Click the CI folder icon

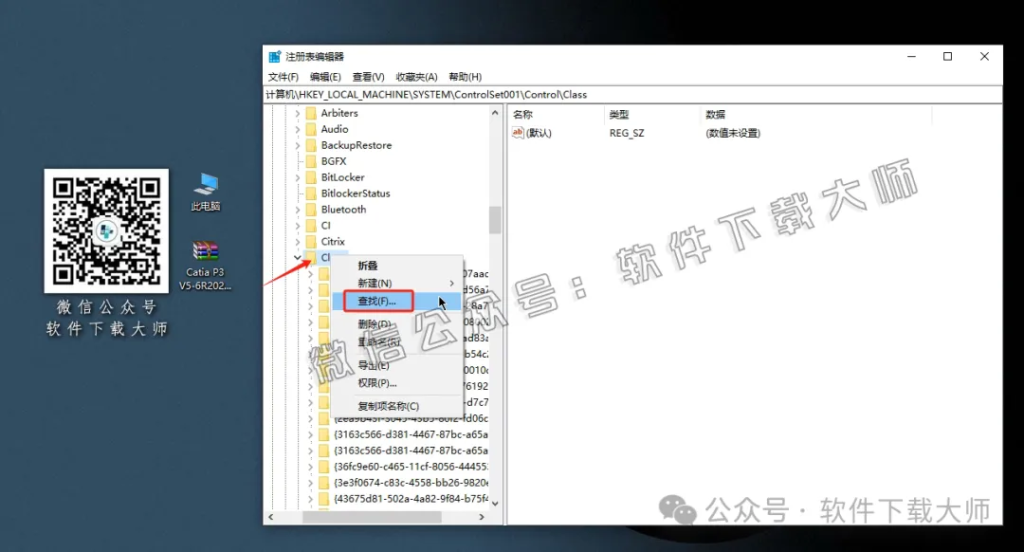pos(311,225)
